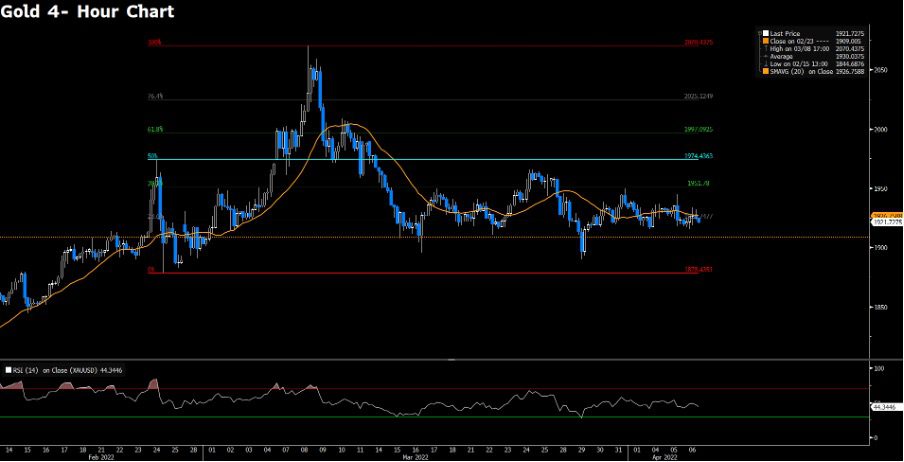Click the 100 label on the RSI axis
904x462 pixels.
tap(879, 367)
